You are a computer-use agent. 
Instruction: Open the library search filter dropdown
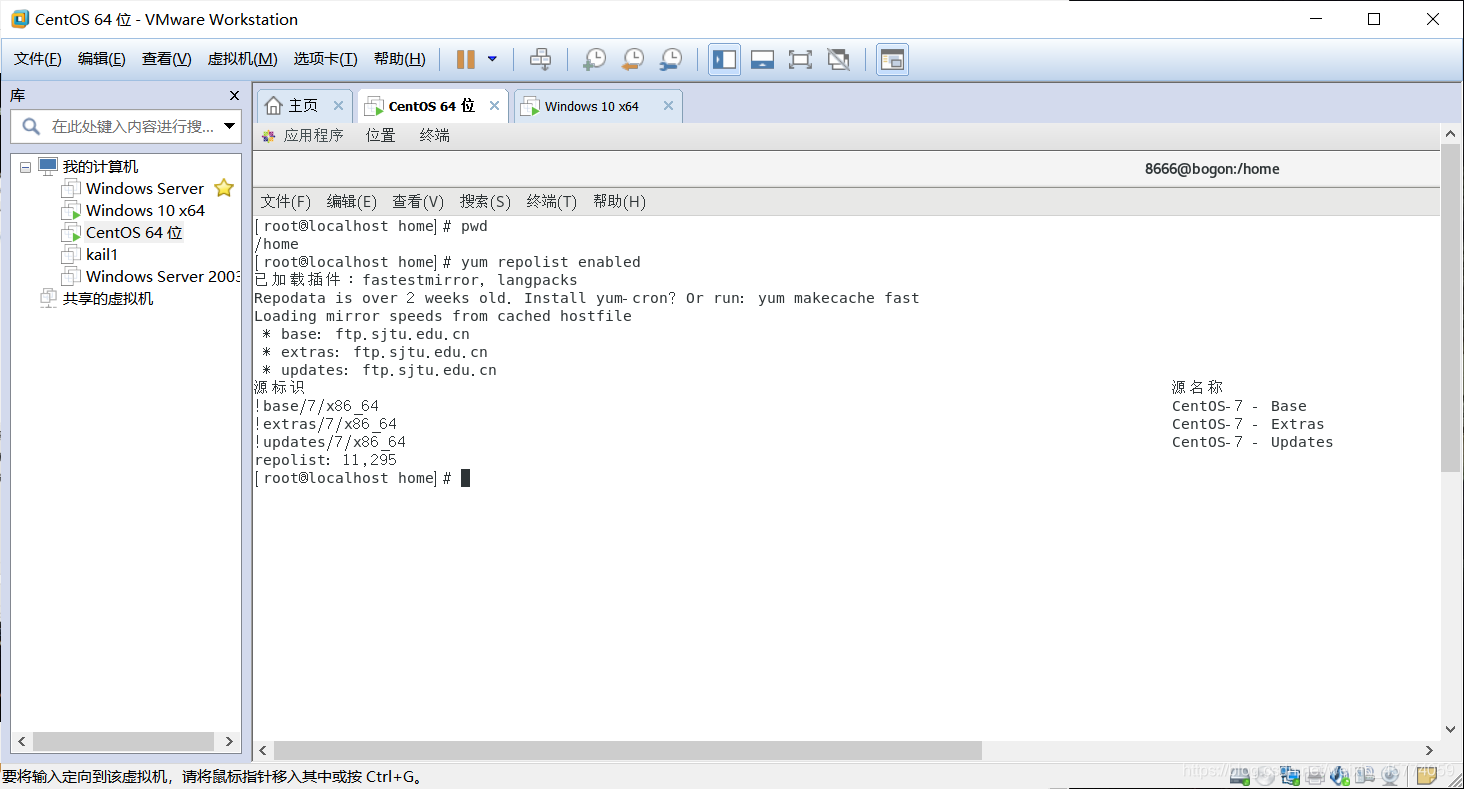click(231, 127)
